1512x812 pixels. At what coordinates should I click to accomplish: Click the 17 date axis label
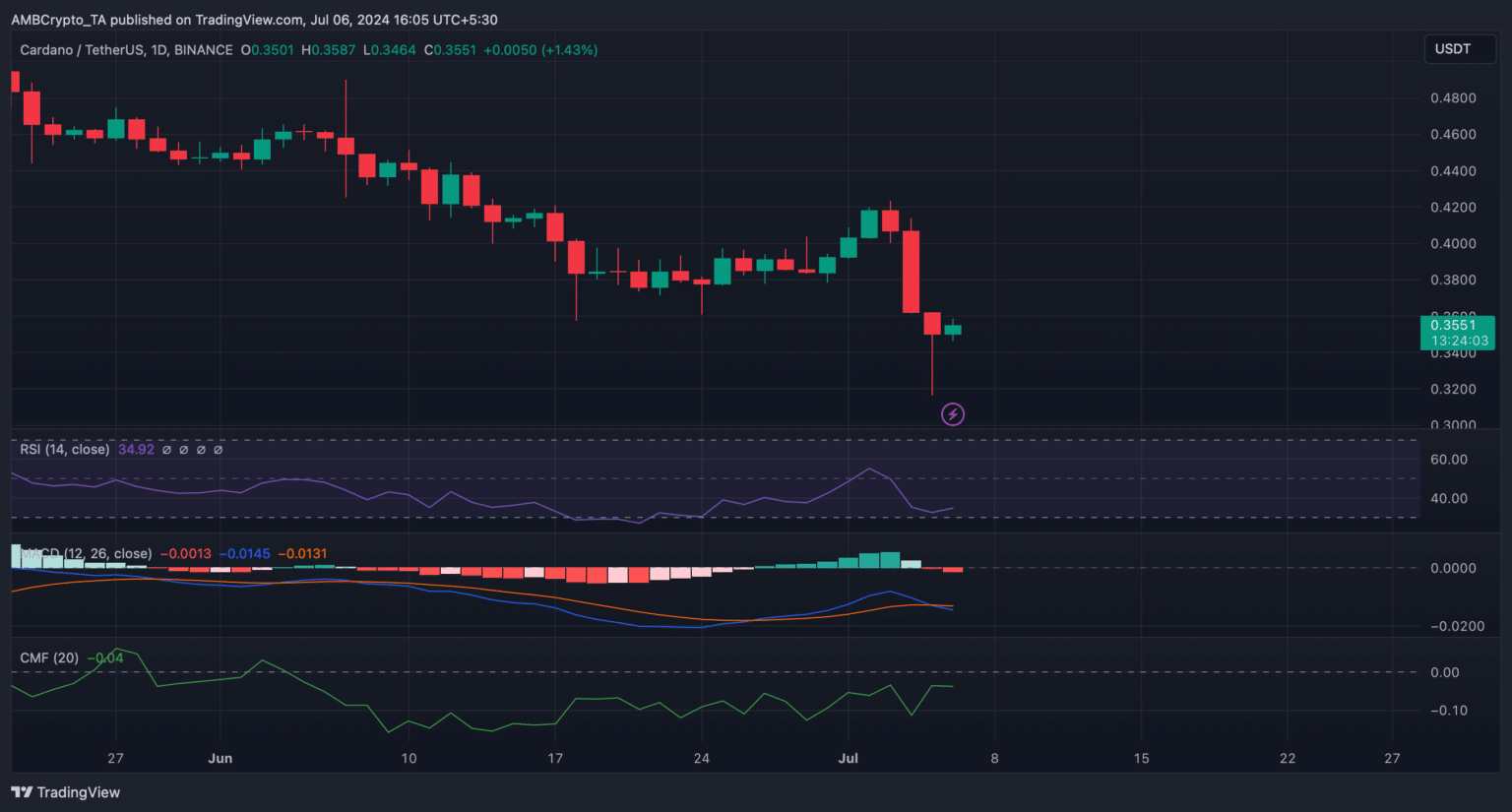point(555,759)
